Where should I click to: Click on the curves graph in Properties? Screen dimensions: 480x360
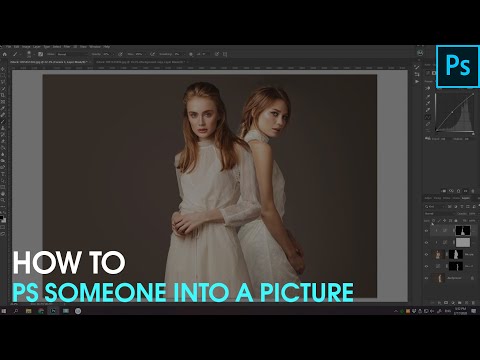[x=455, y=113]
